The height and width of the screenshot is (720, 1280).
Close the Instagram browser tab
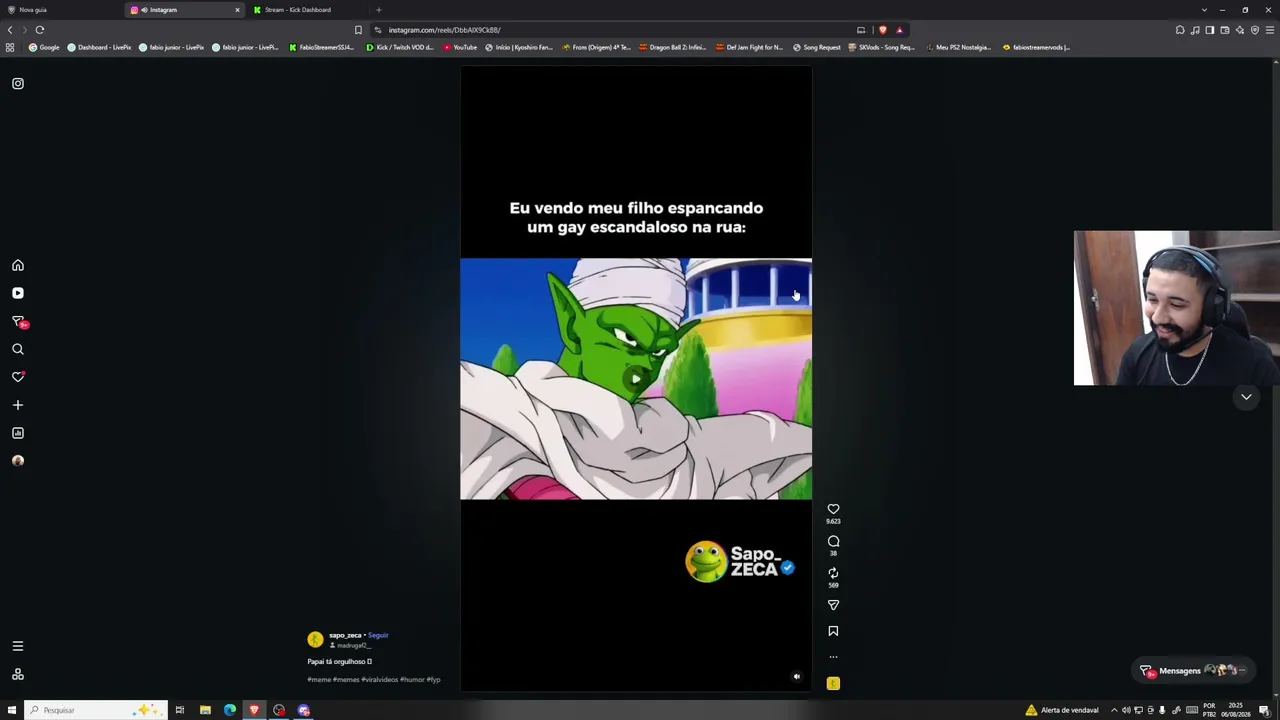coord(237,10)
